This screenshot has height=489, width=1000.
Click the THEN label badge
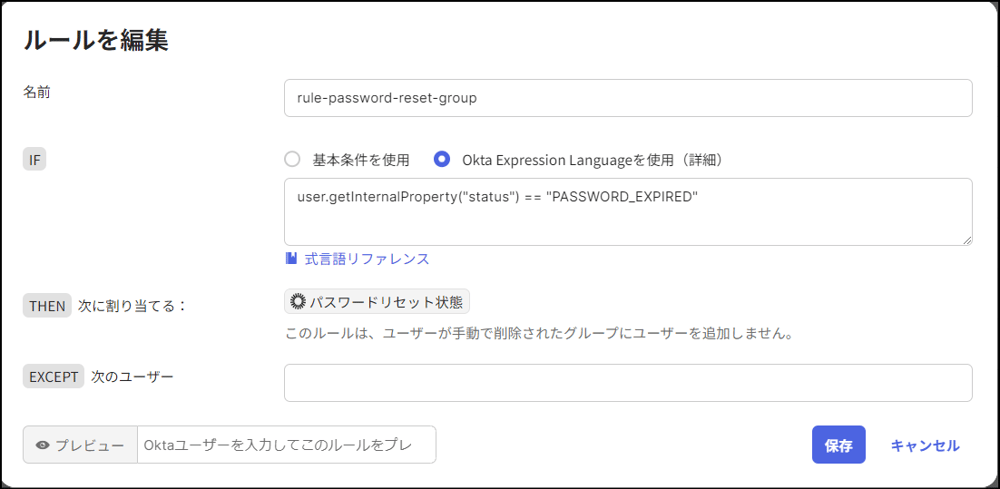(47, 306)
